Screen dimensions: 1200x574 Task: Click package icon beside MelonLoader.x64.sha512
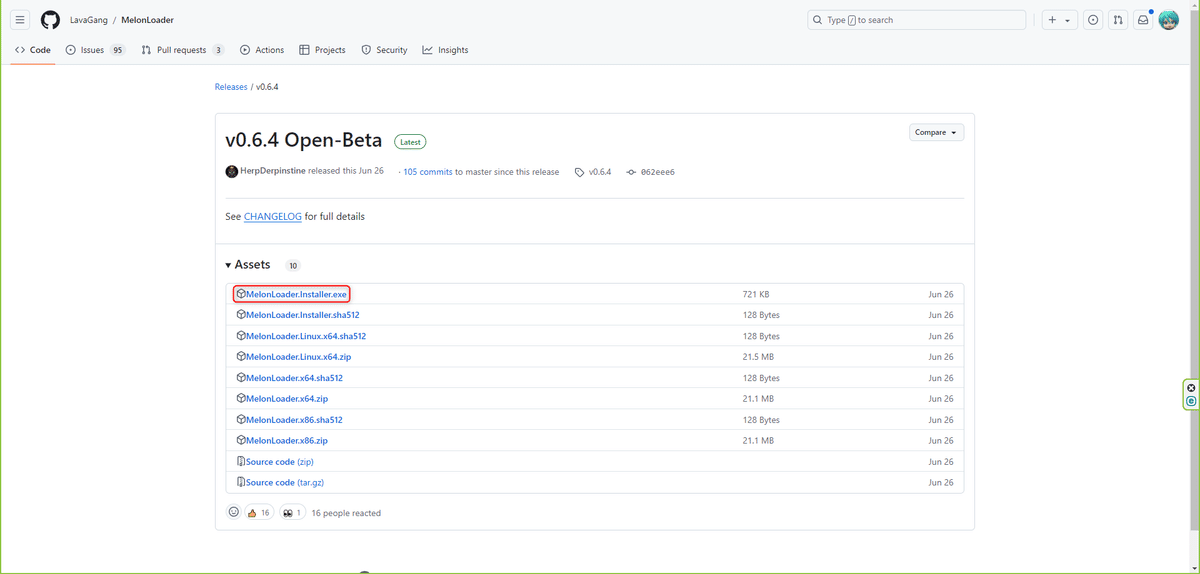241,377
